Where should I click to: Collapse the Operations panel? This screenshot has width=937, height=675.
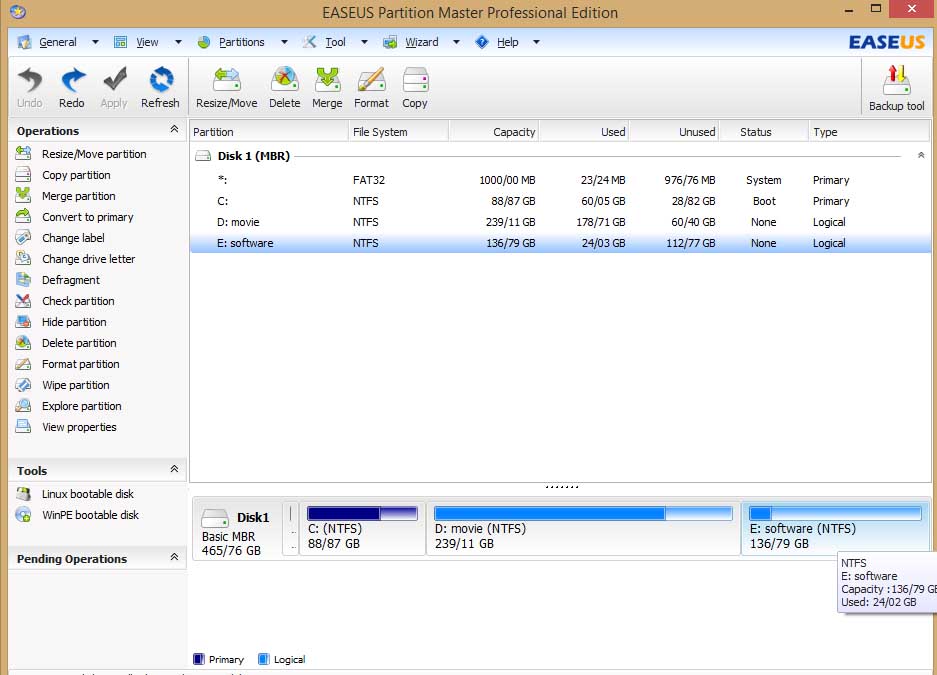click(x=174, y=130)
